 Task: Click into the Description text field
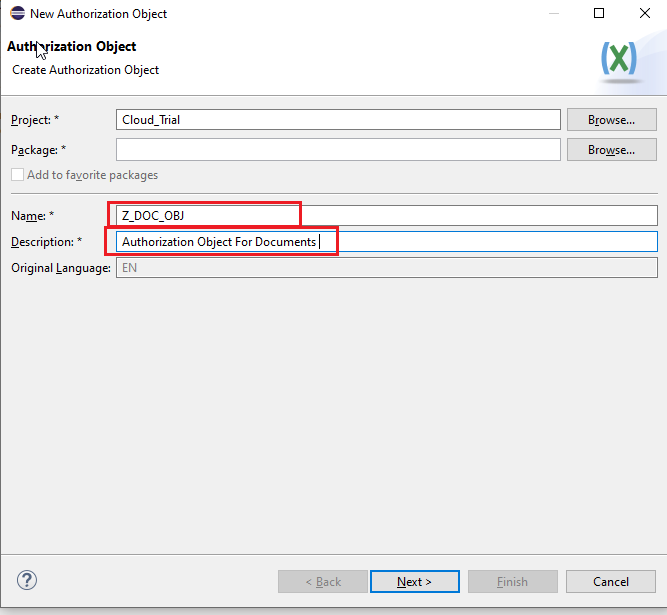[386, 242]
